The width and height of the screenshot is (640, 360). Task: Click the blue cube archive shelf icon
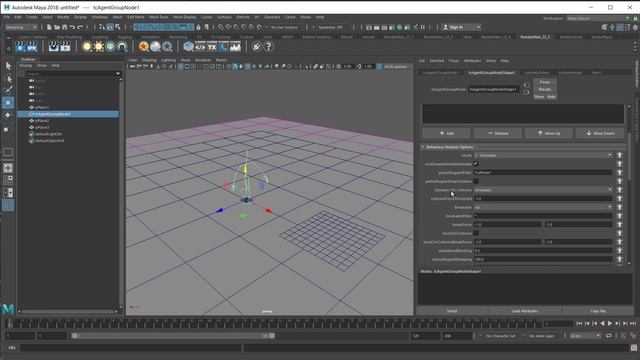(188, 47)
